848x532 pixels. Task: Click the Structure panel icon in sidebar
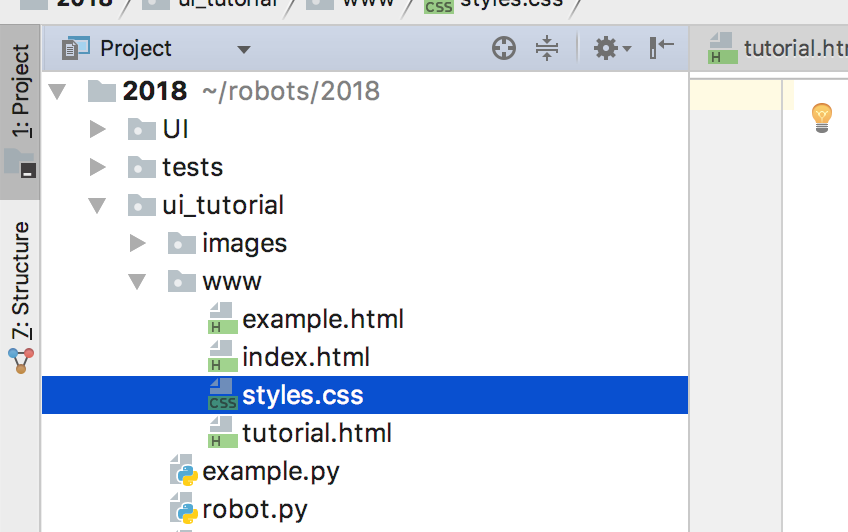point(21,361)
